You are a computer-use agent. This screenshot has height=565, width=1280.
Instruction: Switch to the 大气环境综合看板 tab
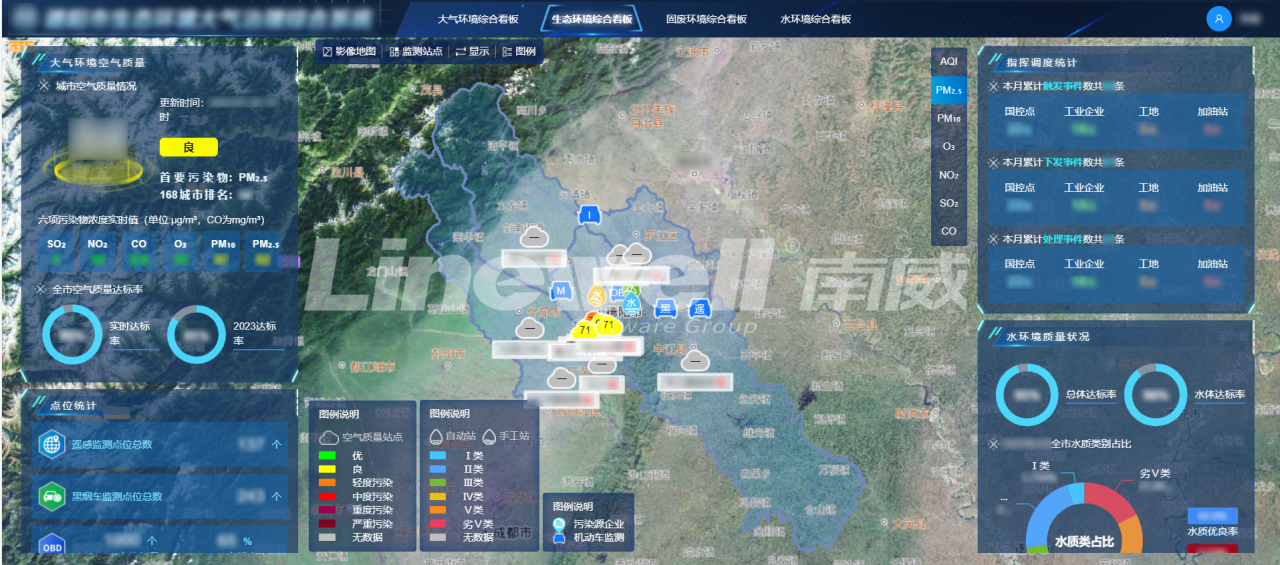pyautogui.click(x=478, y=19)
